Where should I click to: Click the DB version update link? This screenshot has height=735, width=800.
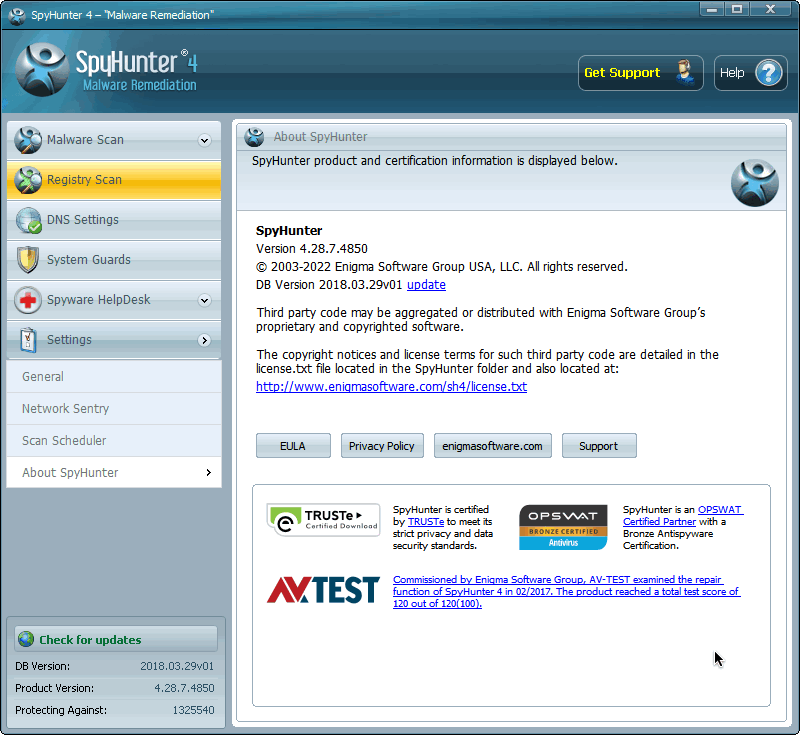tap(426, 285)
